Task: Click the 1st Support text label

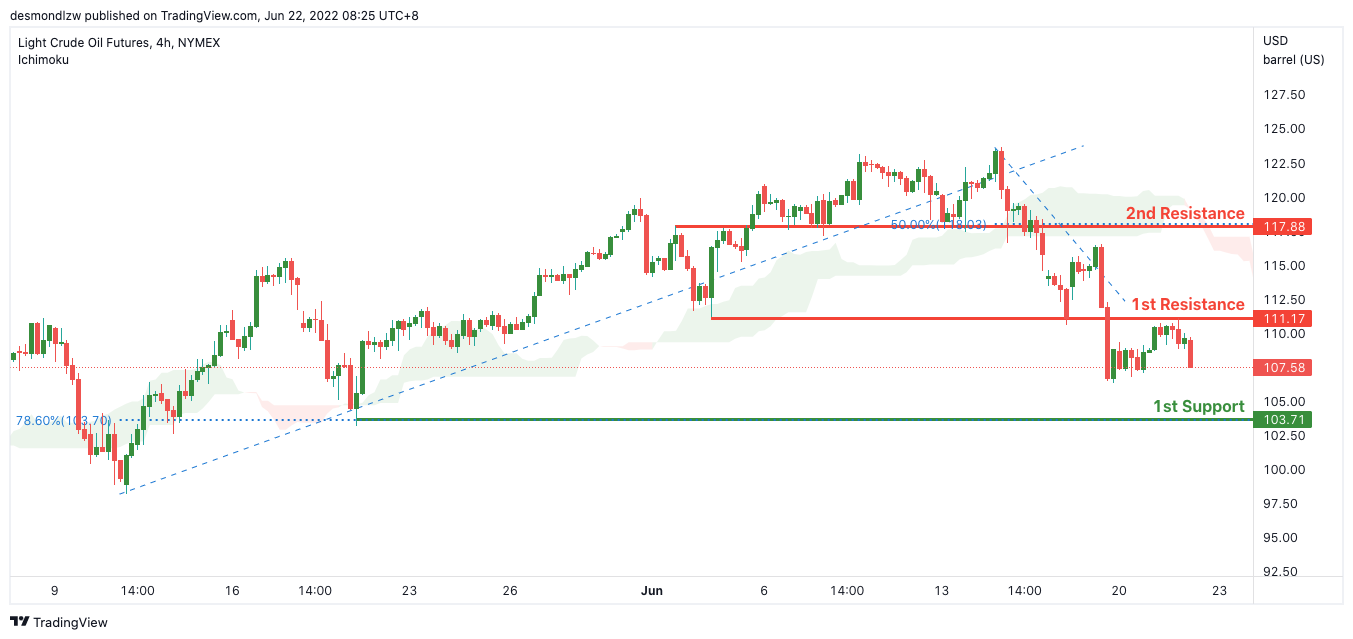Action: coord(1198,406)
